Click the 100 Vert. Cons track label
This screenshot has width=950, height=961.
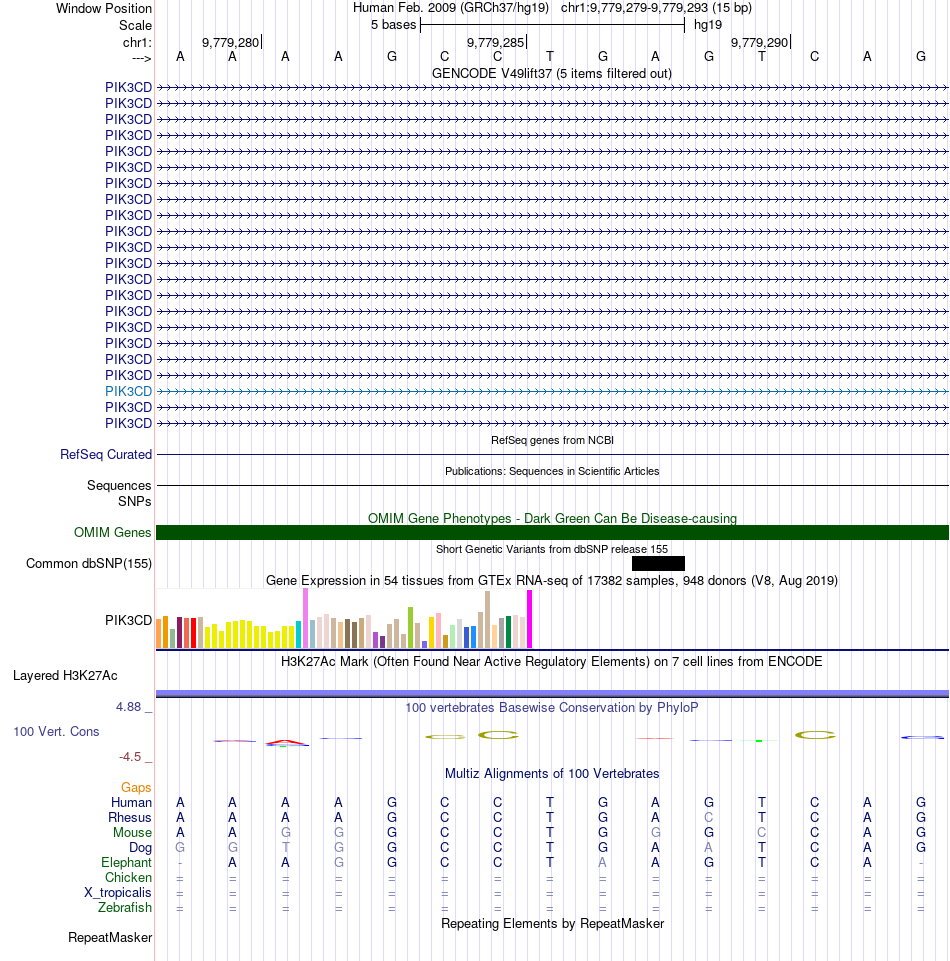tap(56, 731)
